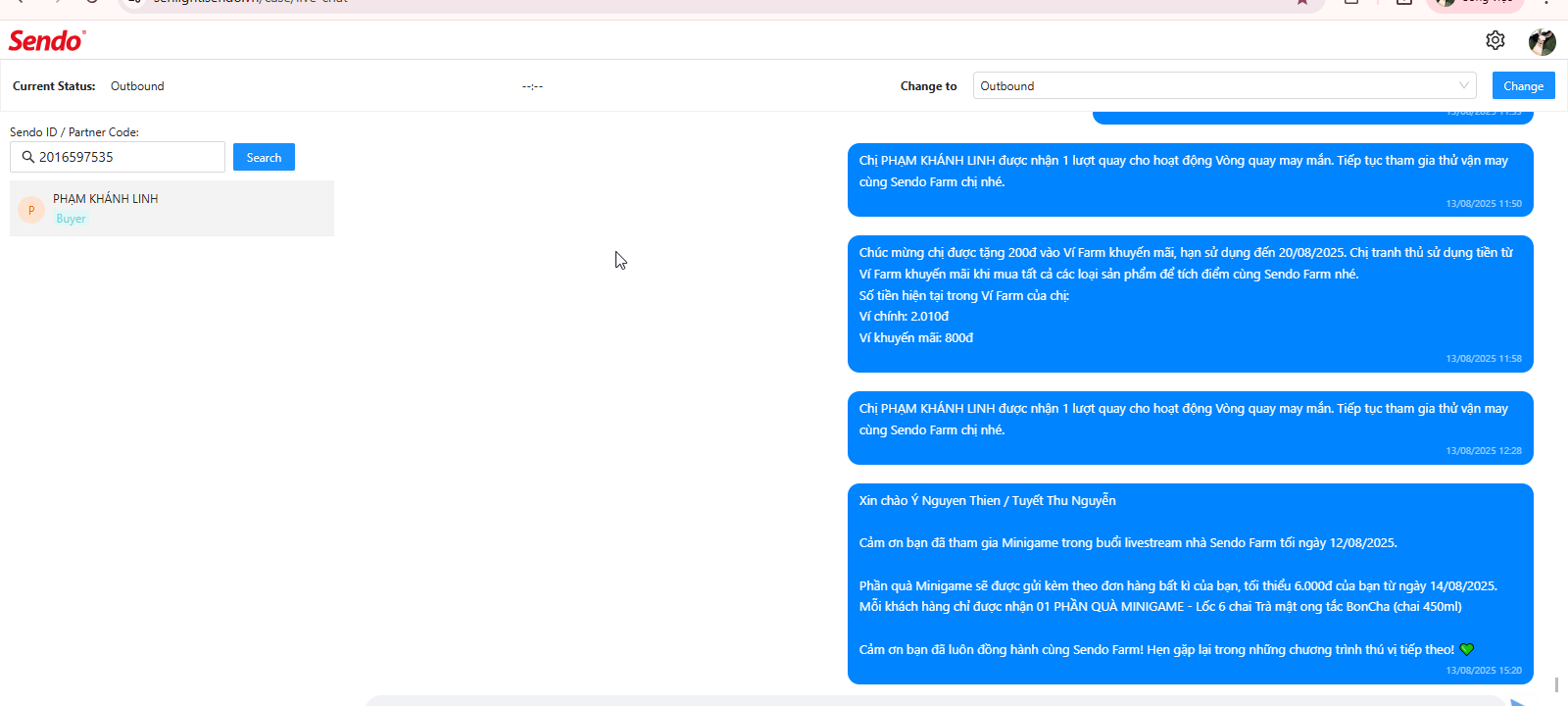Go to home via Sendo logo
This screenshot has height=706, width=1568.
coord(47,40)
